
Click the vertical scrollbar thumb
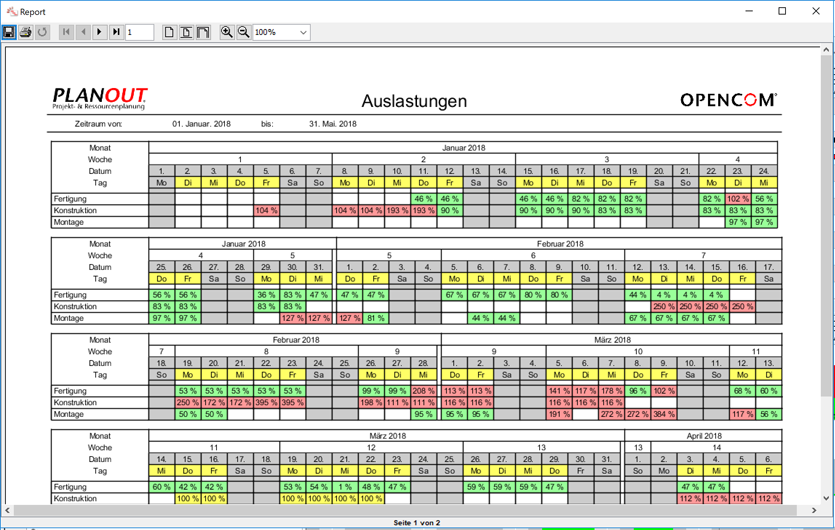pyautogui.click(x=826, y=226)
